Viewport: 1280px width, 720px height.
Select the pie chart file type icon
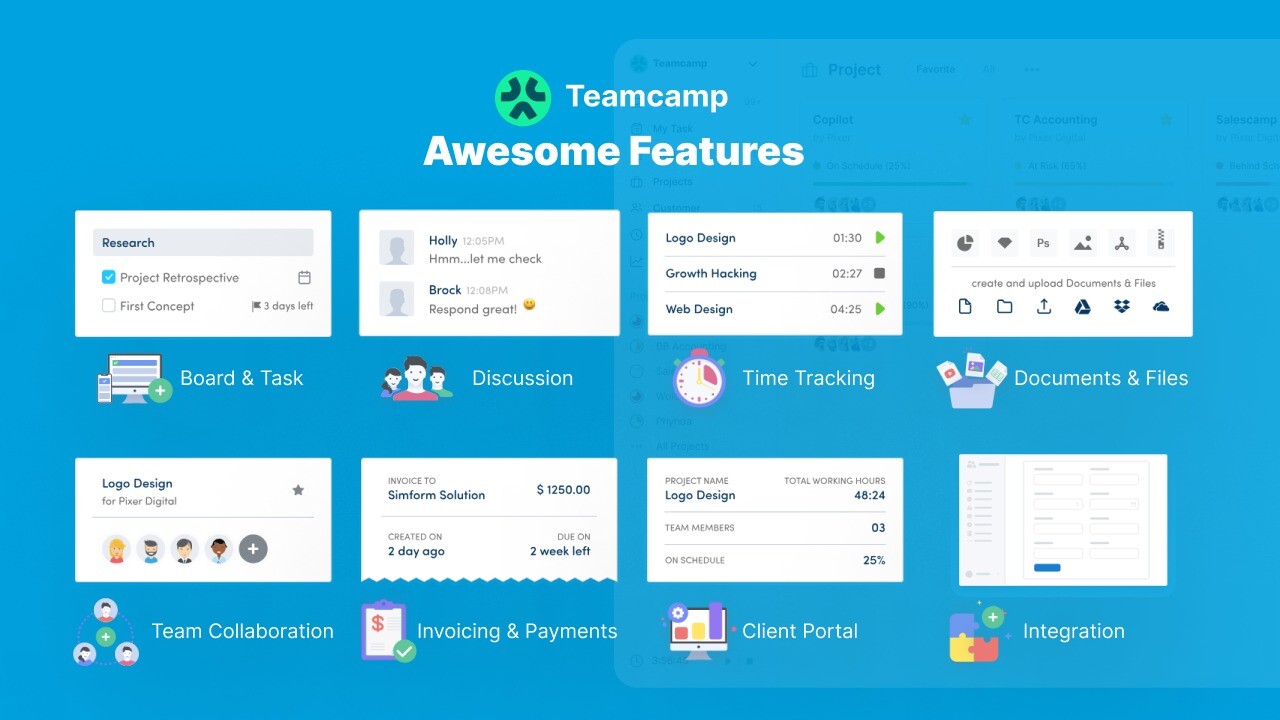[x=965, y=242]
